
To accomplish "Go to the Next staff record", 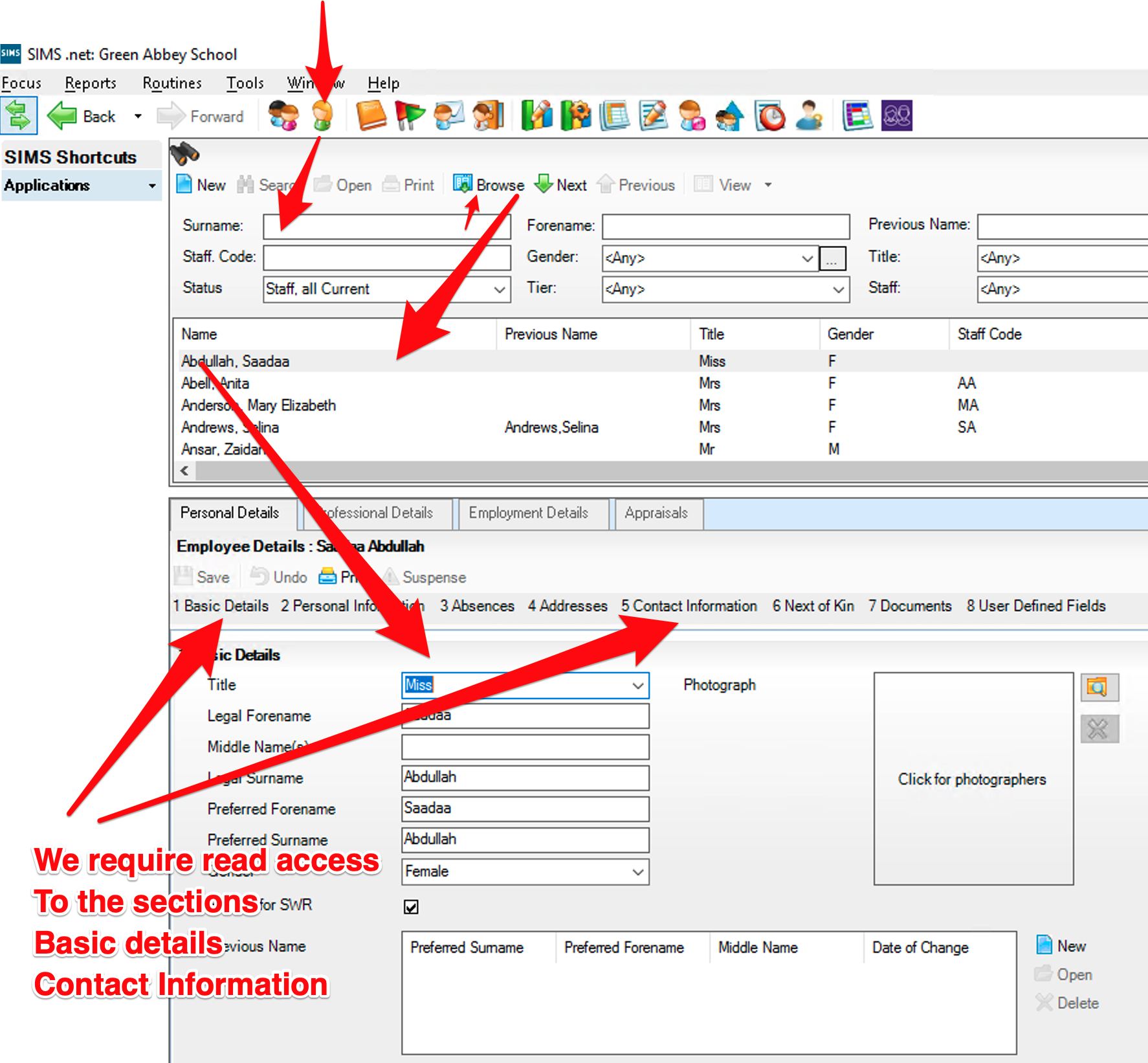I will pyautogui.click(x=561, y=185).
